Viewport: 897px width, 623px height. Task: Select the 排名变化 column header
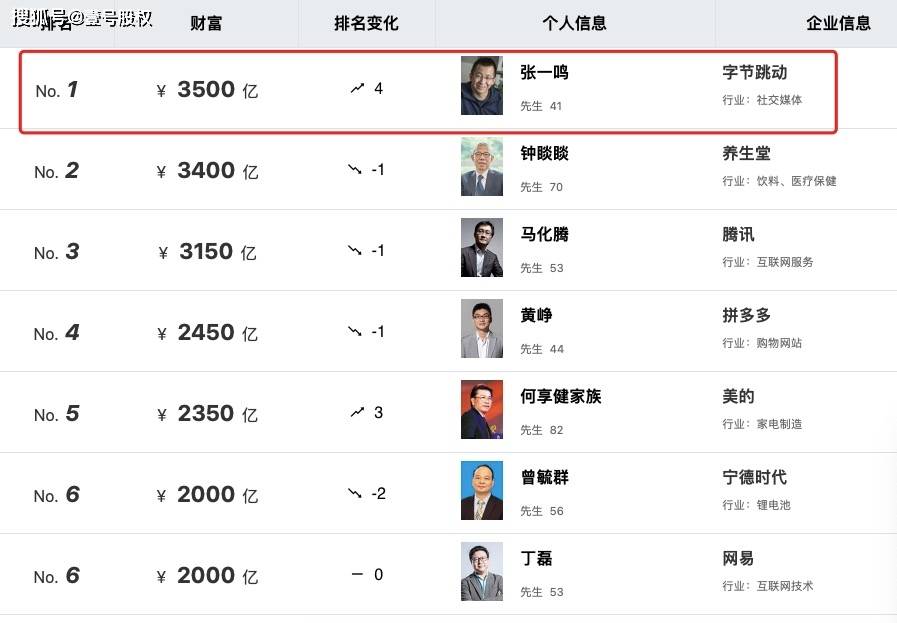[x=366, y=23]
